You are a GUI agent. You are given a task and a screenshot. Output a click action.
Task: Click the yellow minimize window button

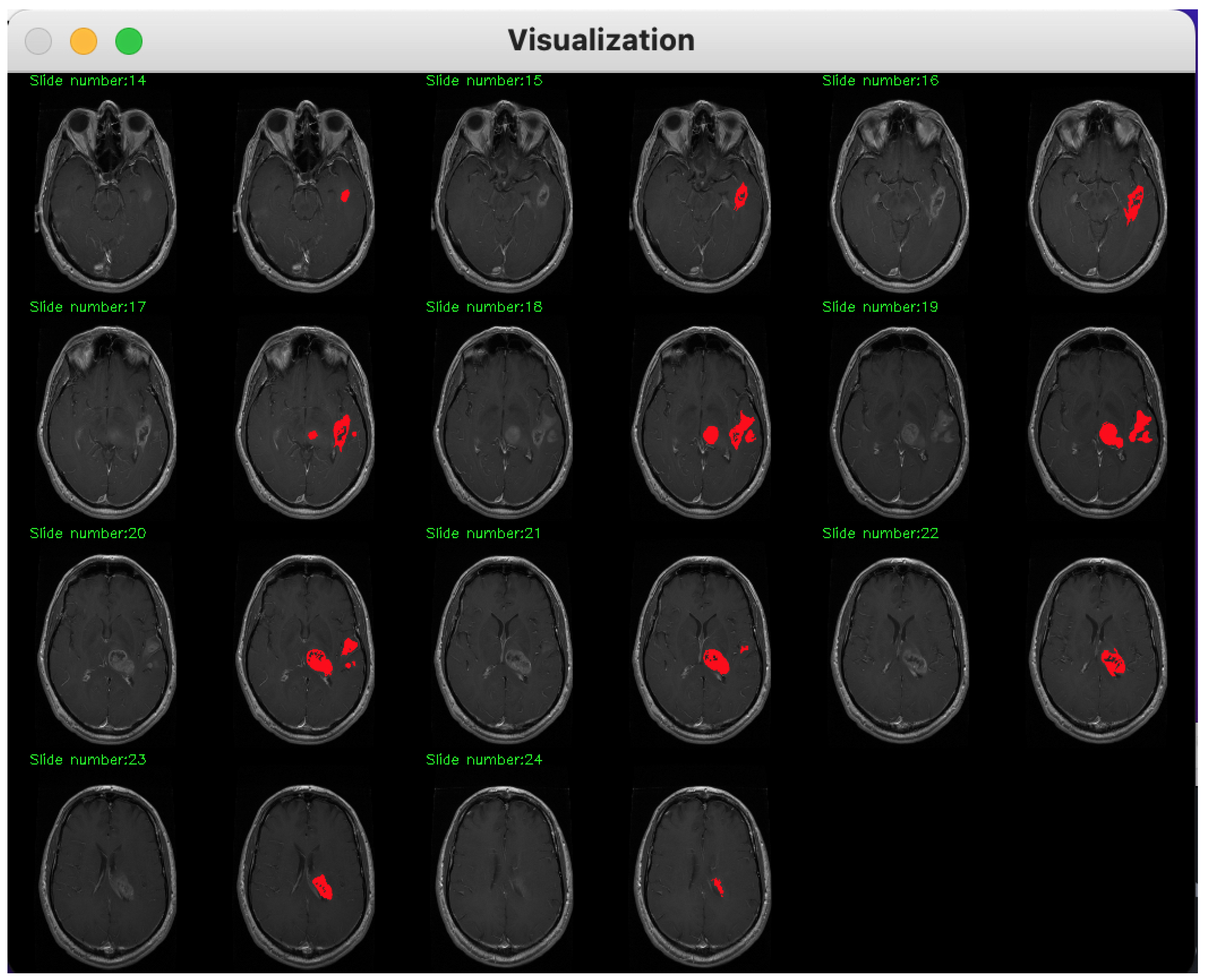click(x=84, y=41)
